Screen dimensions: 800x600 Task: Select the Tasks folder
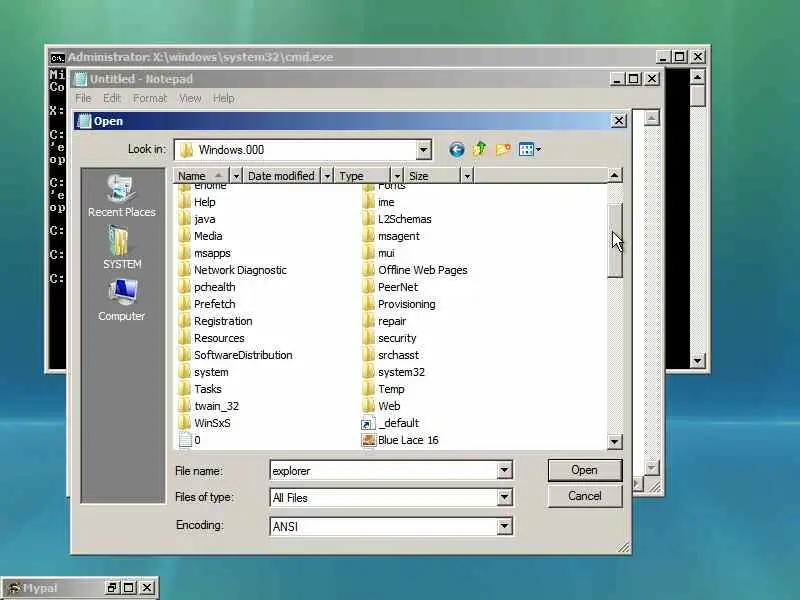[201, 389]
